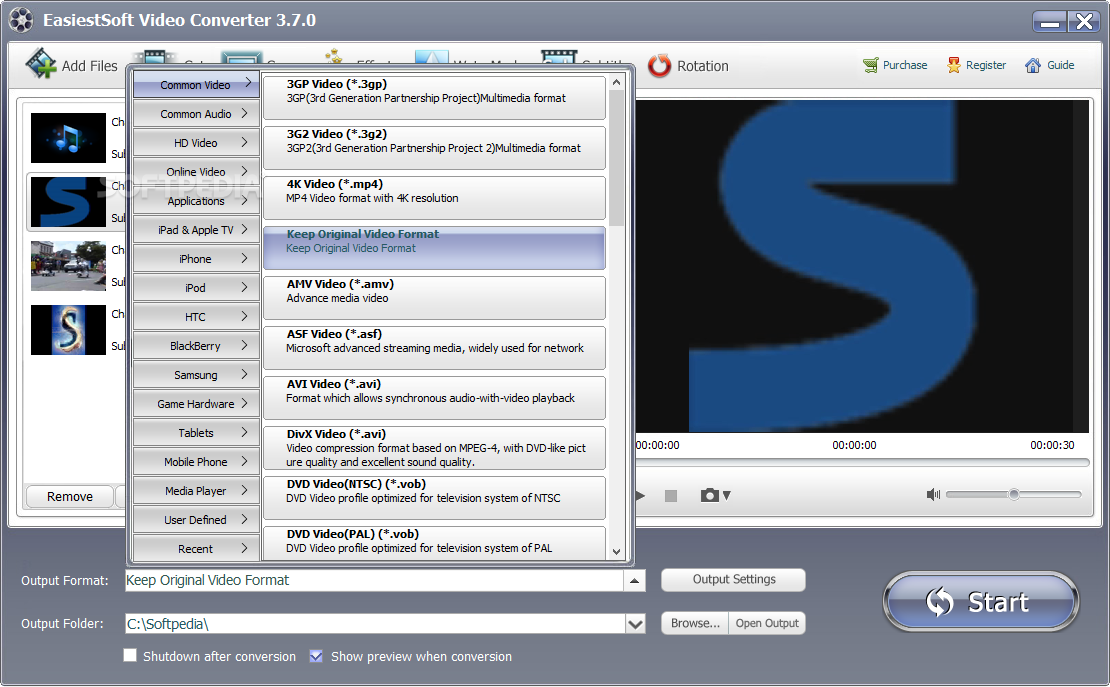
Task: Click the video playback seek bar
Action: point(862,462)
